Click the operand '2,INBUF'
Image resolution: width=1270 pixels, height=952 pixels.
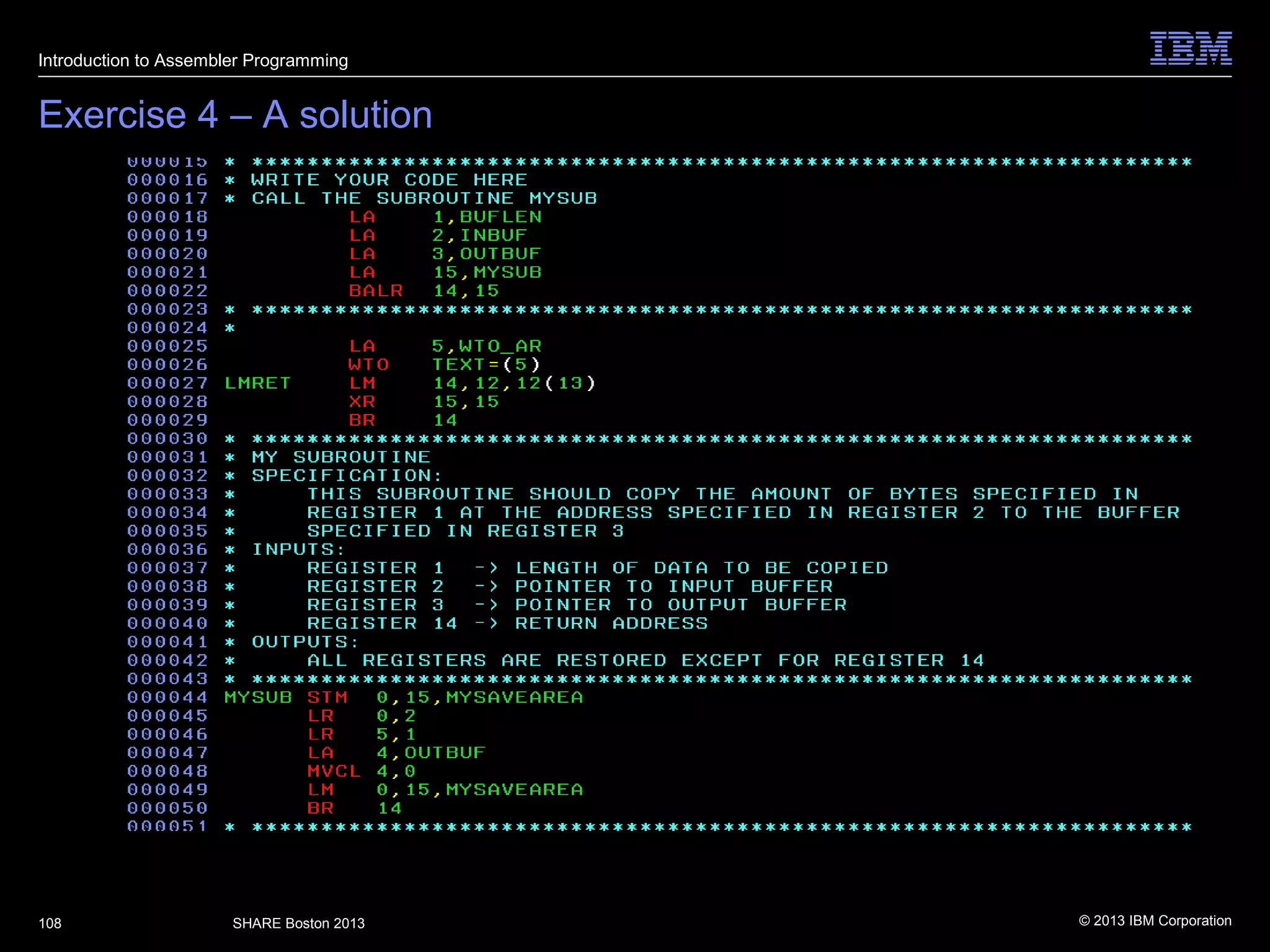pyautogui.click(x=480, y=236)
